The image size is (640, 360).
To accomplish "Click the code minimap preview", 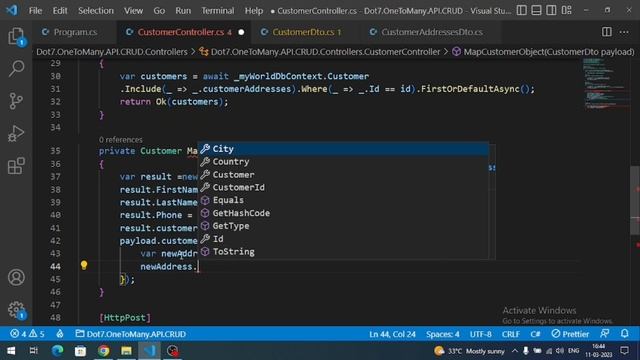I will click(606, 84).
